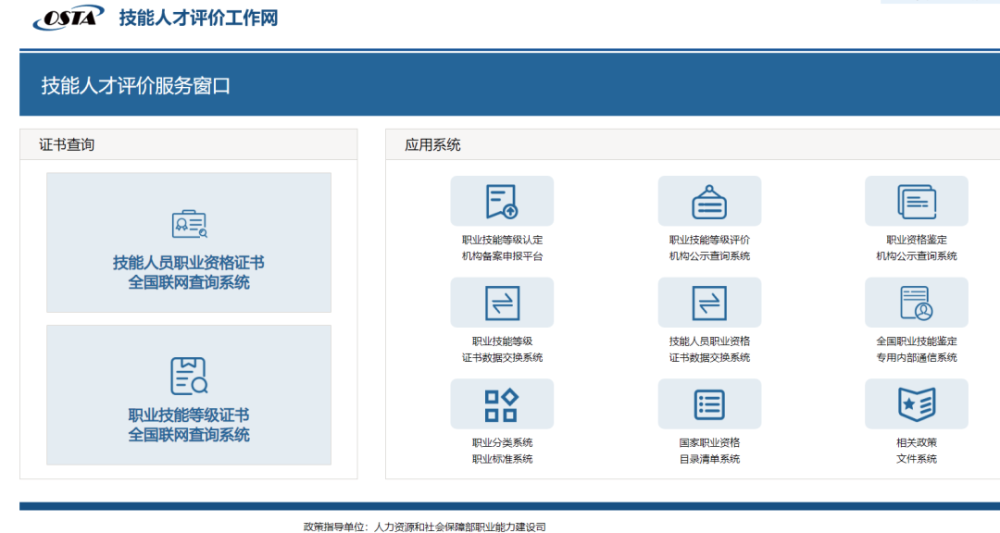Click 国家职业资格目录清单系统 text label
Image resolution: width=1000 pixels, height=533 pixels.
pyautogui.click(x=709, y=451)
